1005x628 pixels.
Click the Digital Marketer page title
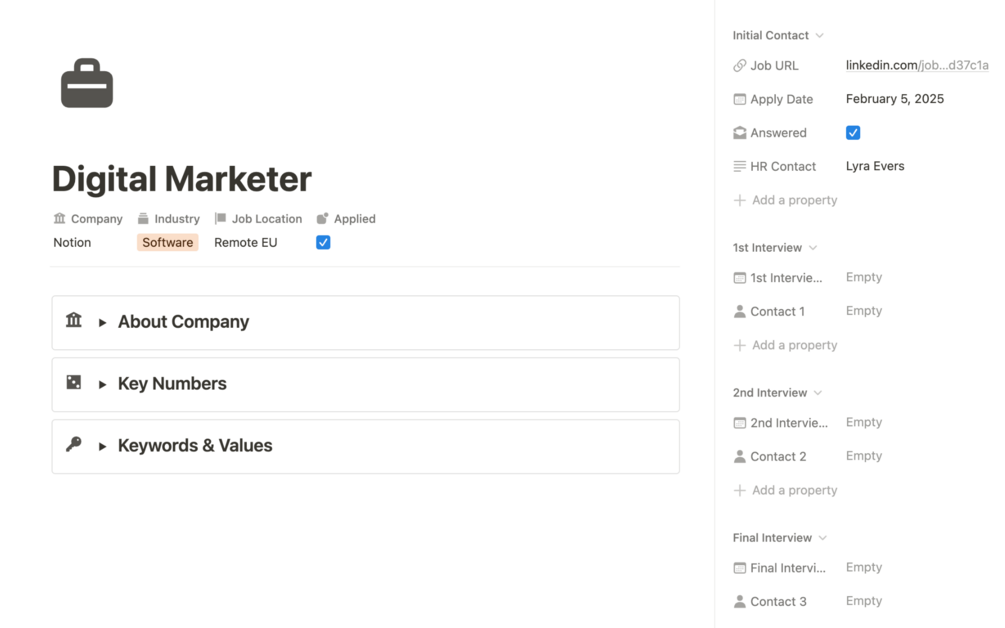click(182, 179)
